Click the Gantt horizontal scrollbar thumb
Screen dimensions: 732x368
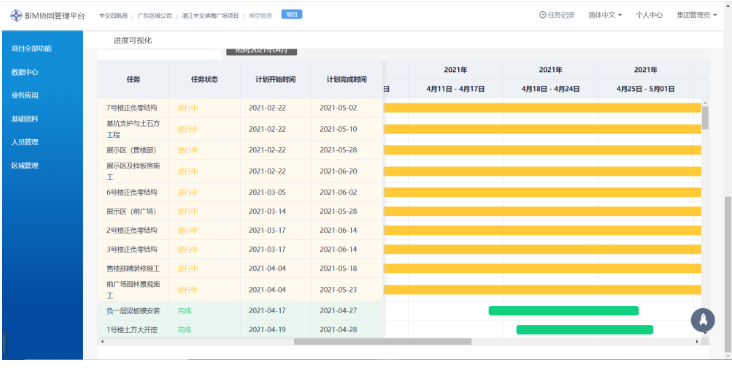pos(382,342)
